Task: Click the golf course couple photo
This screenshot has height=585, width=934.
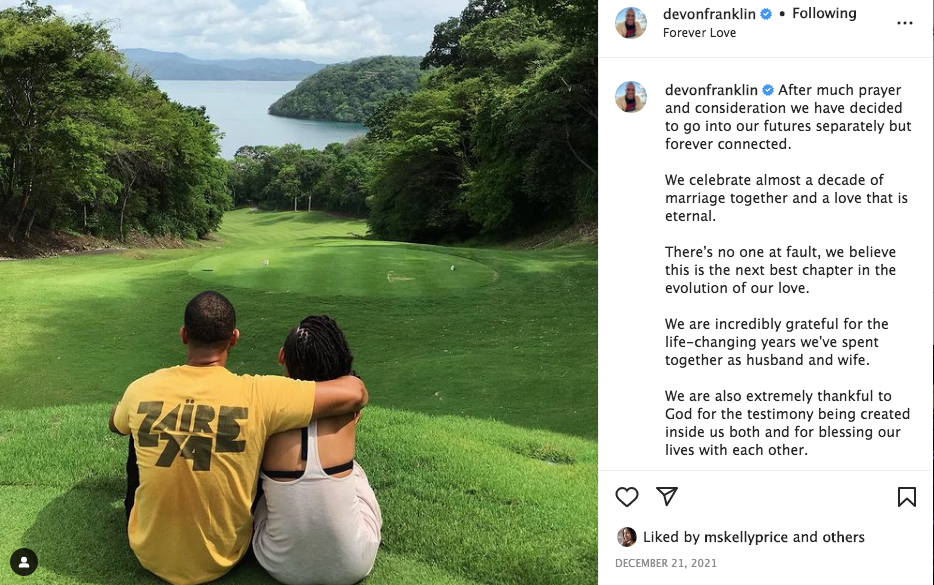Action: point(298,292)
